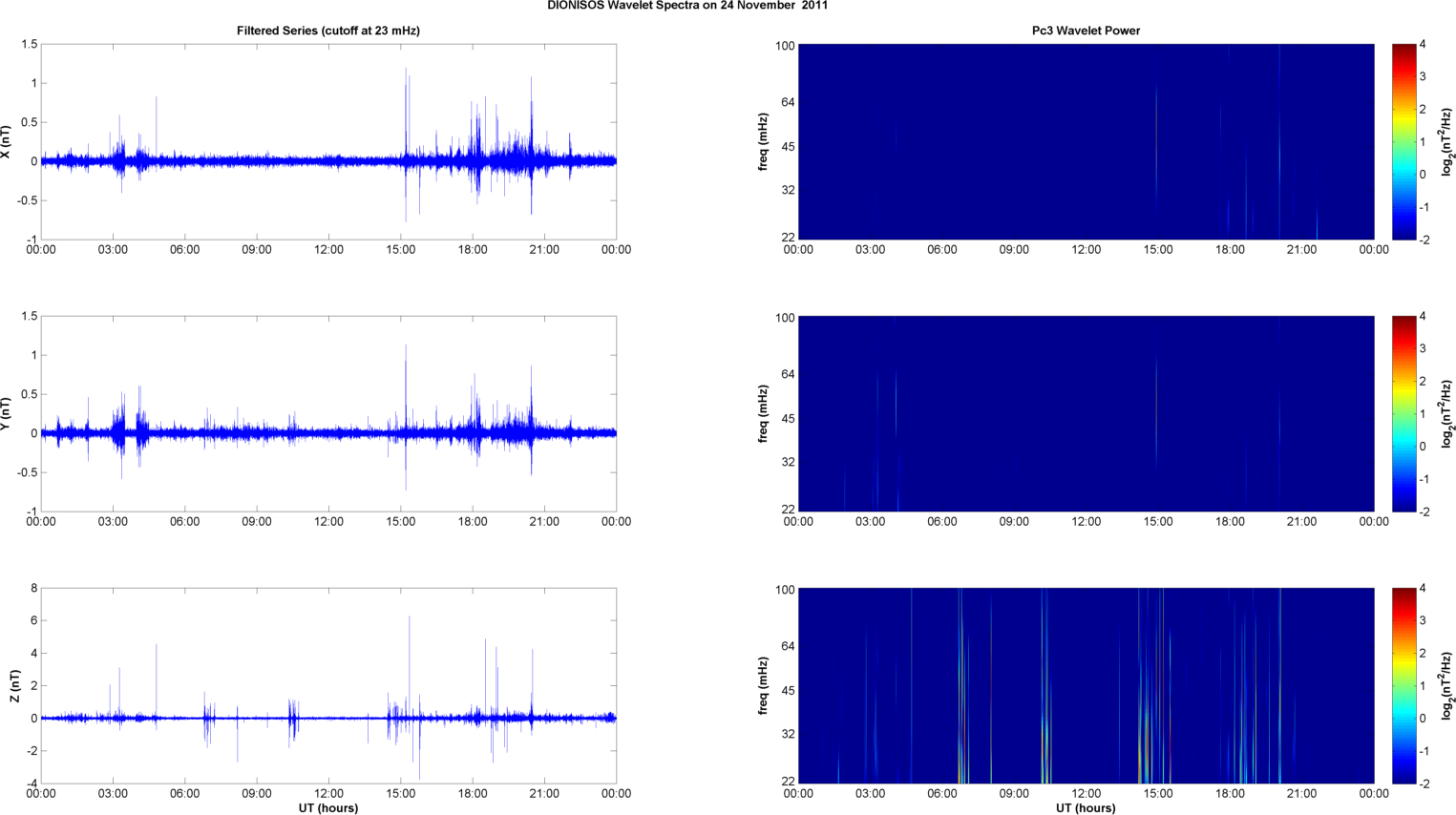Click the '64' frequency tick on middle wavelet panel
The width and height of the screenshot is (1456, 815).
(x=789, y=374)
